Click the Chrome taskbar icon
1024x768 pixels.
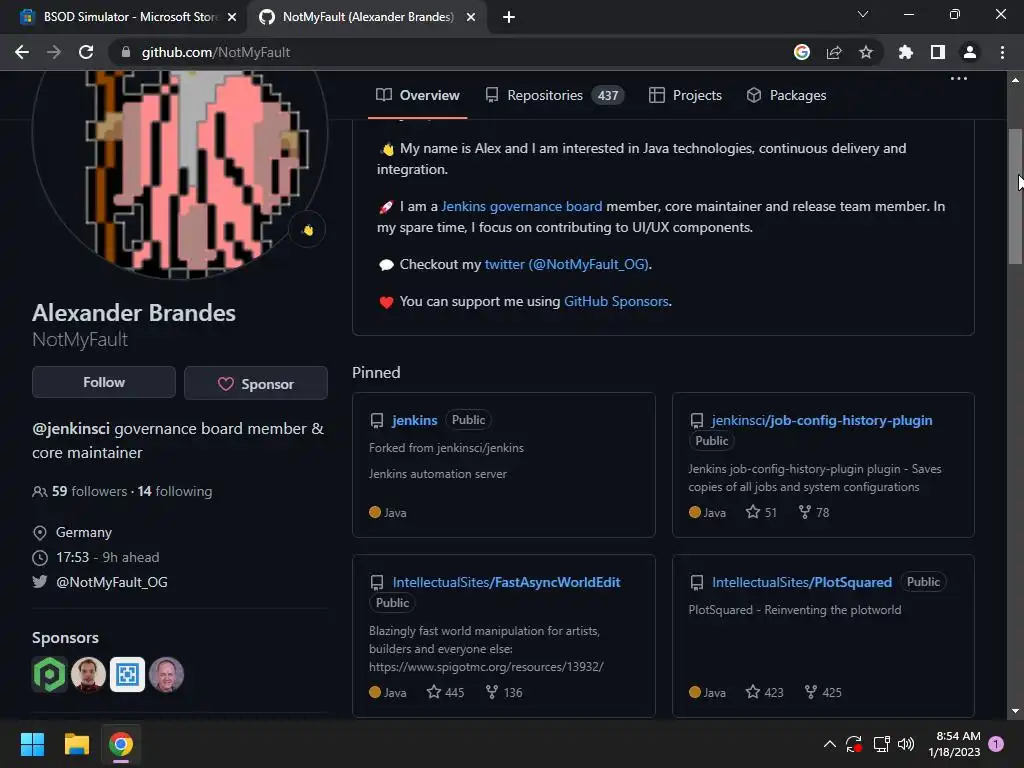[121, 744]
